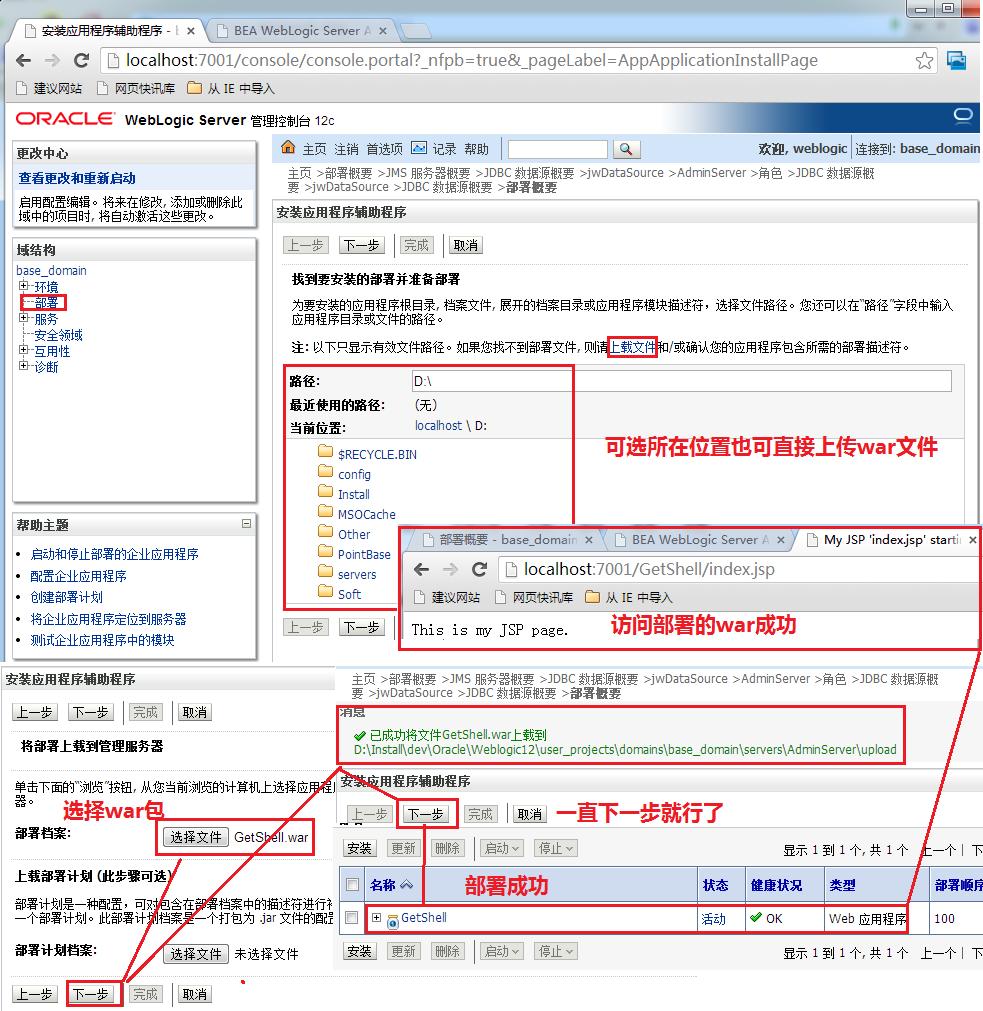Click the upper 安装 button above table

359,849
